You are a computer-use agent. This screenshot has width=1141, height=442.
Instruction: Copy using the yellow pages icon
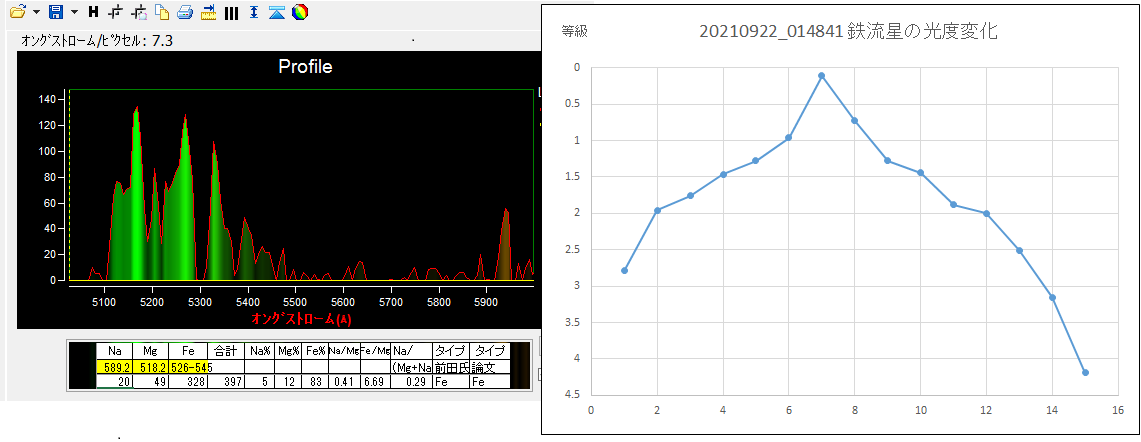162,12
